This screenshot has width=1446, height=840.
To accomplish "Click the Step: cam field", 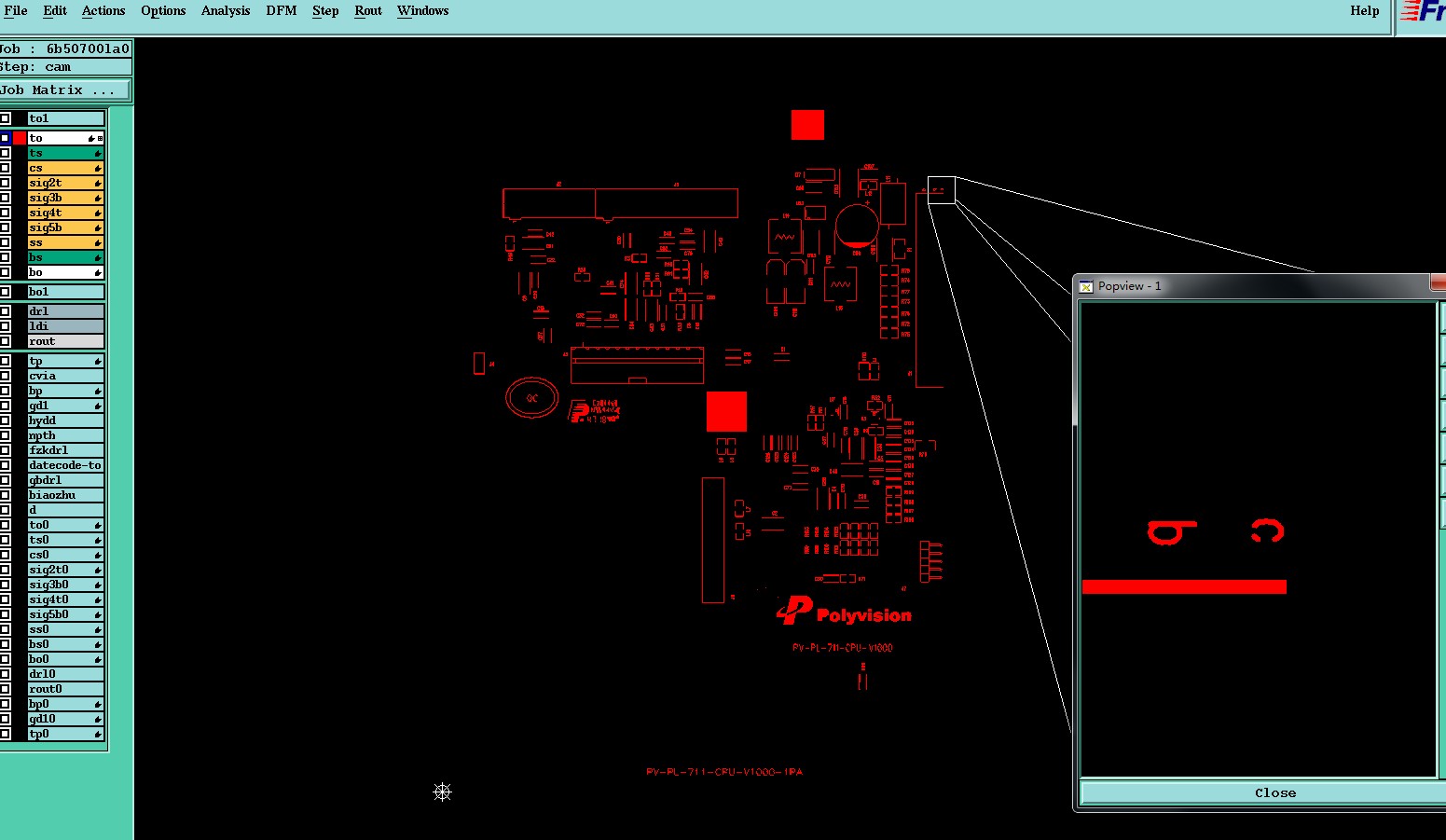I will [65, 67].
